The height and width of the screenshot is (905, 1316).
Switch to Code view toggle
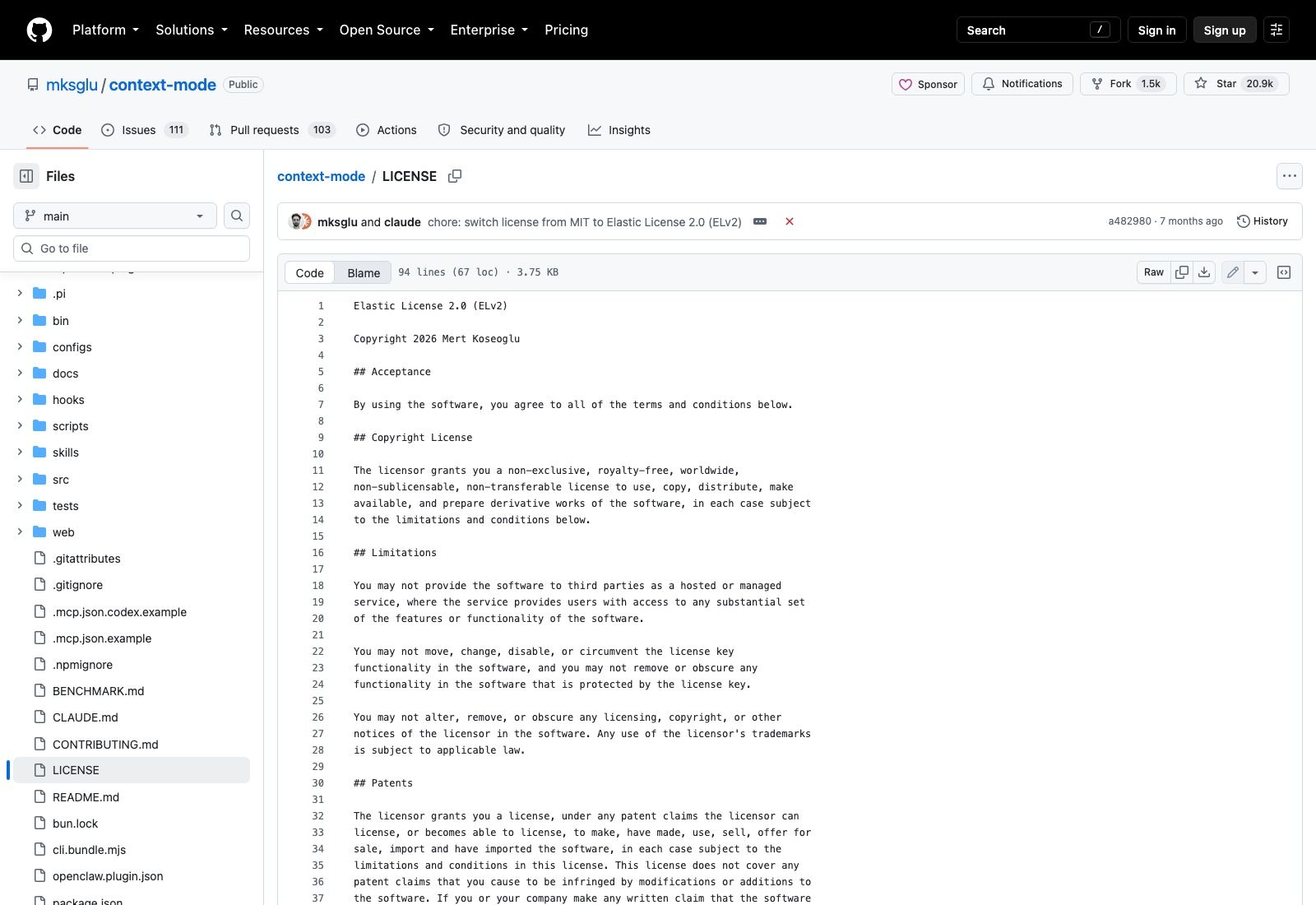[x=310, y=272]
